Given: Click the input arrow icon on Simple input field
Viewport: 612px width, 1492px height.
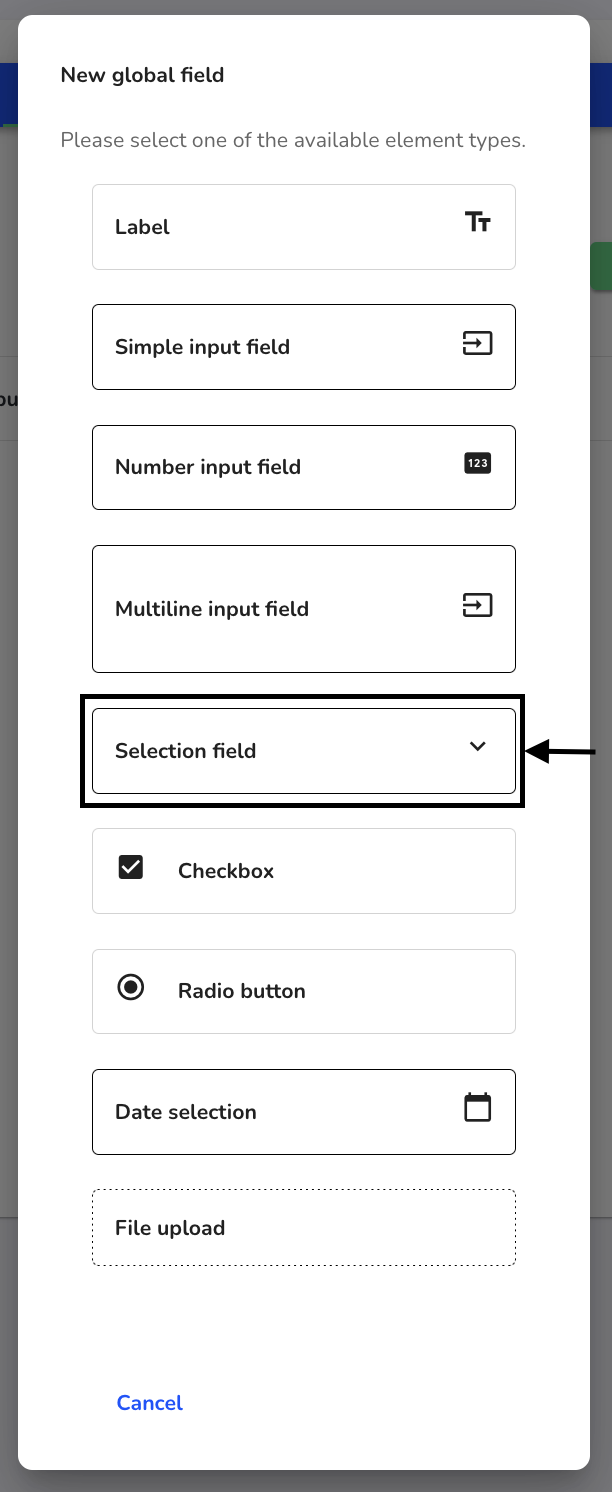Looking at the screenshot, I should pyautogui.click(x=478, y=344).
